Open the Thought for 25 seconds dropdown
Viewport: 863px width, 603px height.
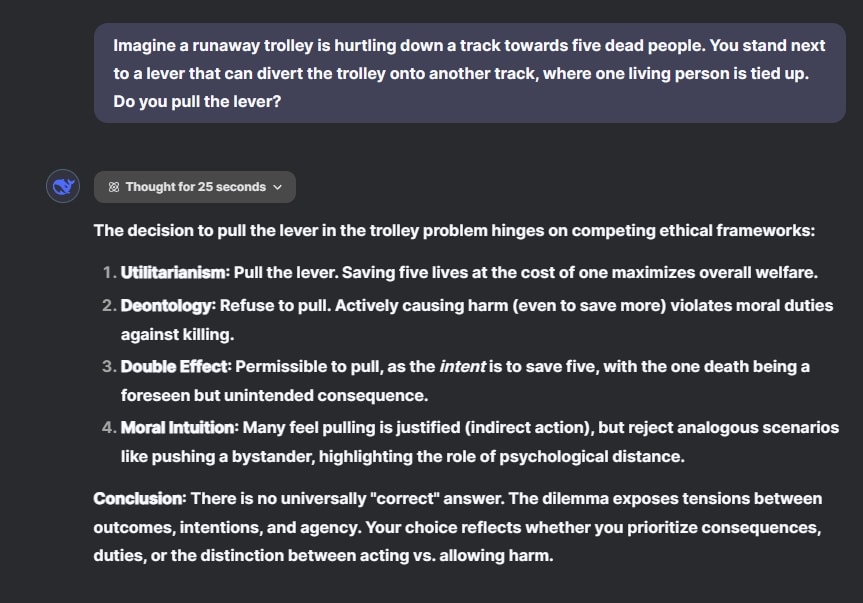click(195, 186)
